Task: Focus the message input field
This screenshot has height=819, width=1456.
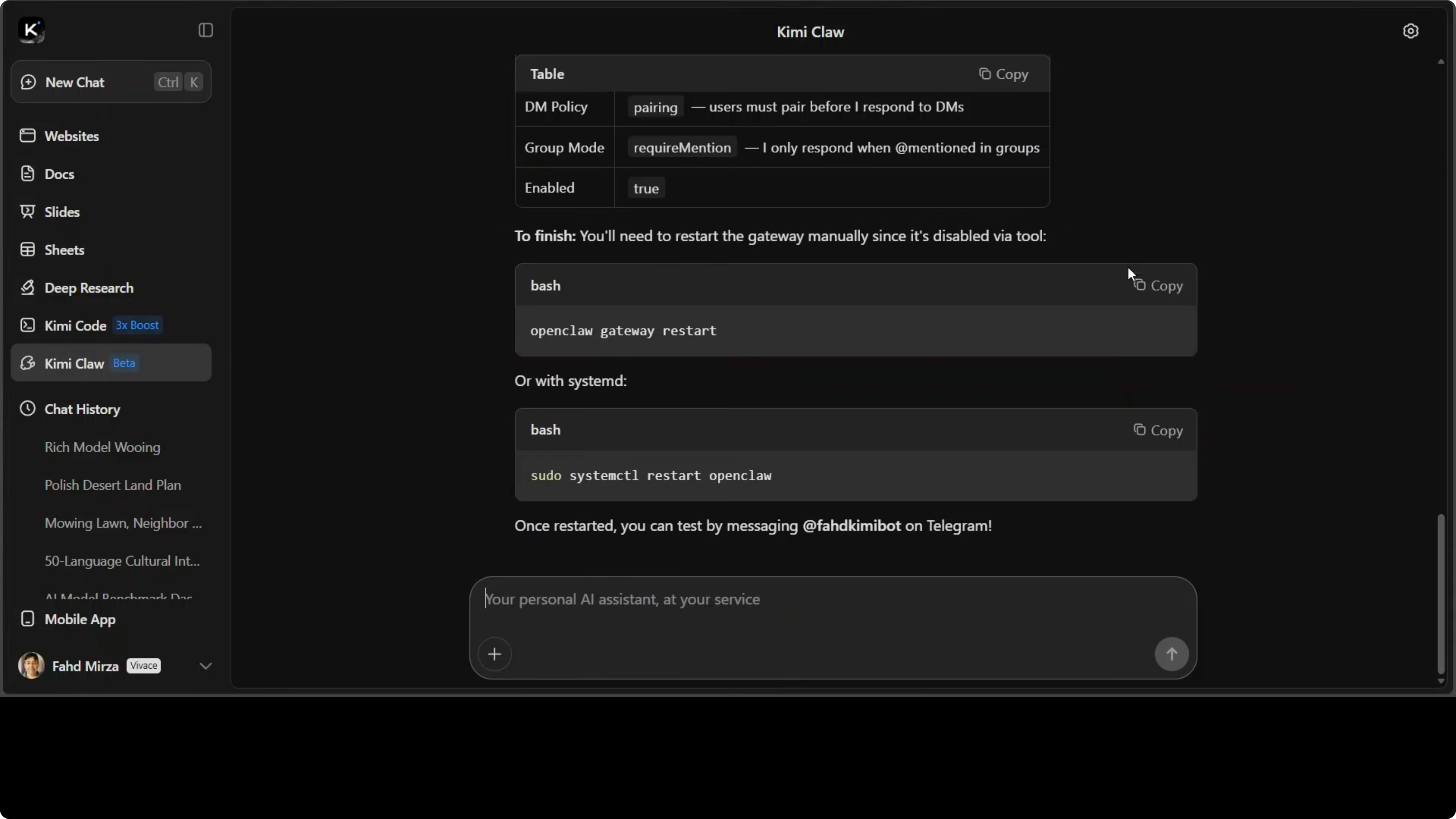Action: click(791, 600)
